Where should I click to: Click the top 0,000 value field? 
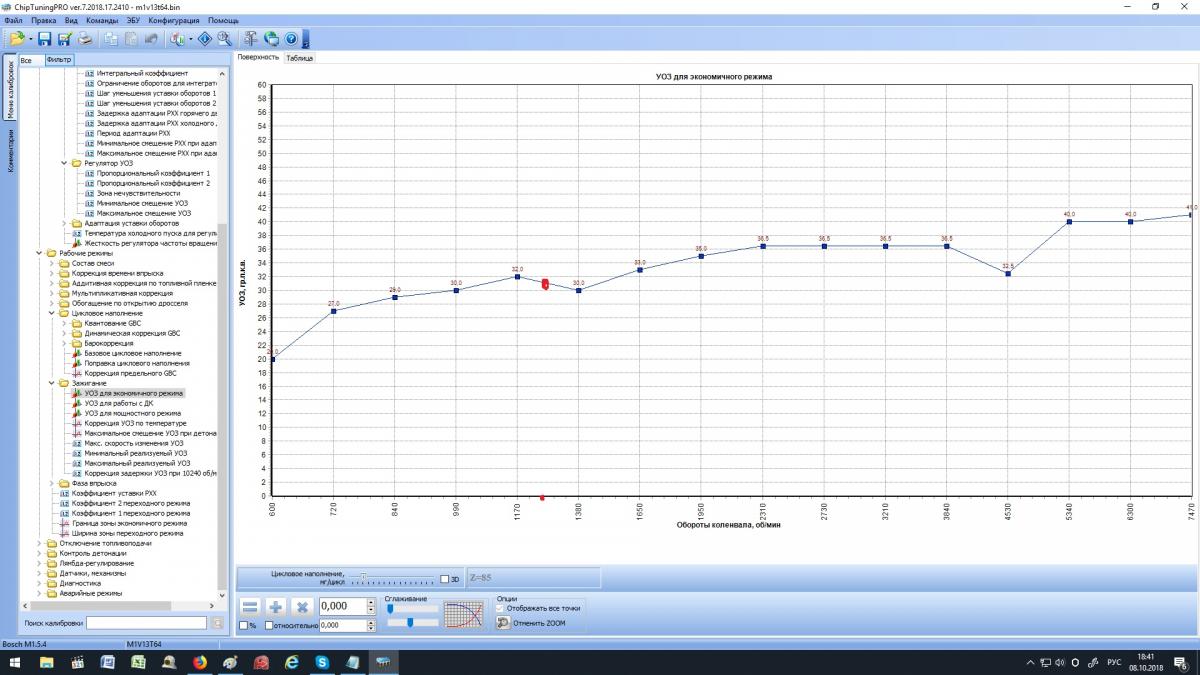click(x=347, y=607)
